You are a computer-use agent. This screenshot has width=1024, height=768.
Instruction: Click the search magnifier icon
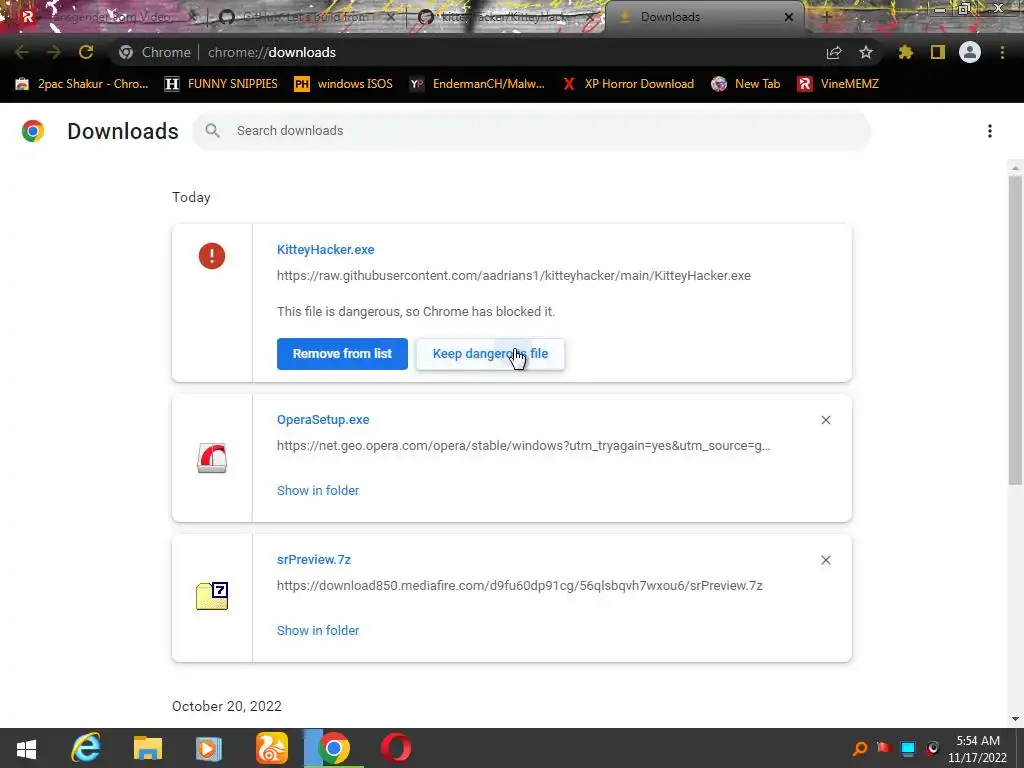pos(212,131)
